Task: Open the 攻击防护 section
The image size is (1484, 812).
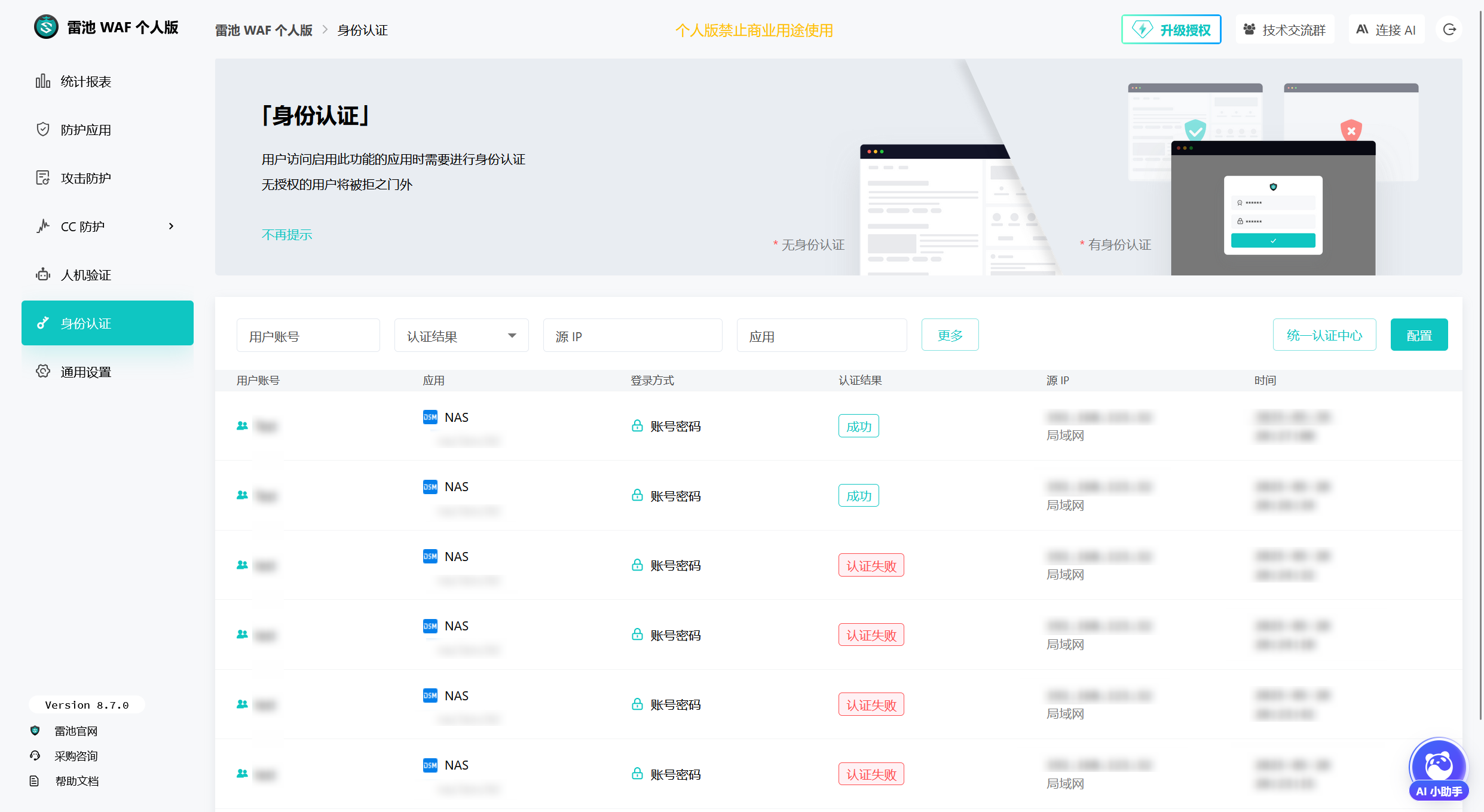Action: click(x=85, y=179)
